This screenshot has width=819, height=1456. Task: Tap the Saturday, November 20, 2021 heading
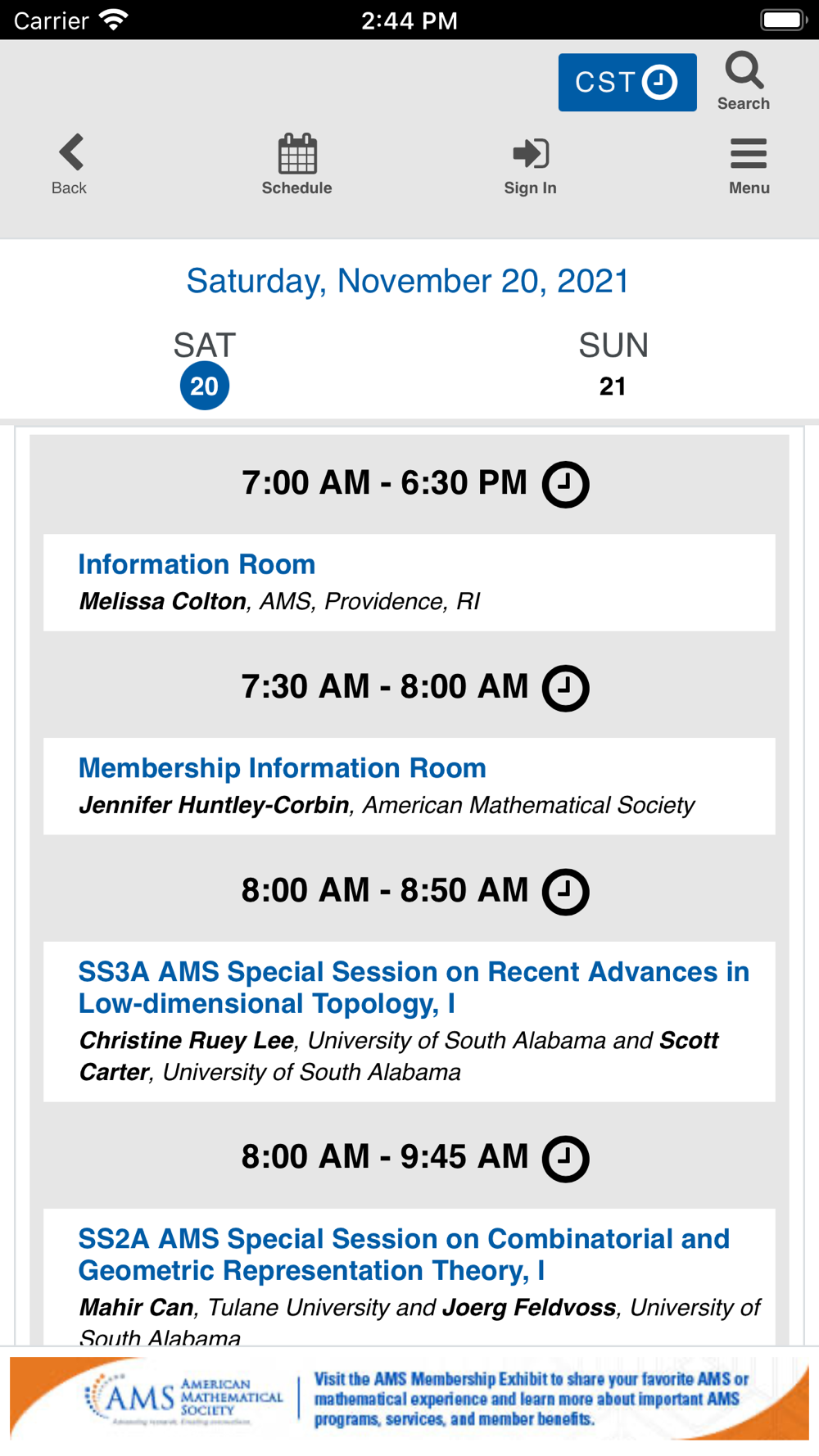[408, 281]
